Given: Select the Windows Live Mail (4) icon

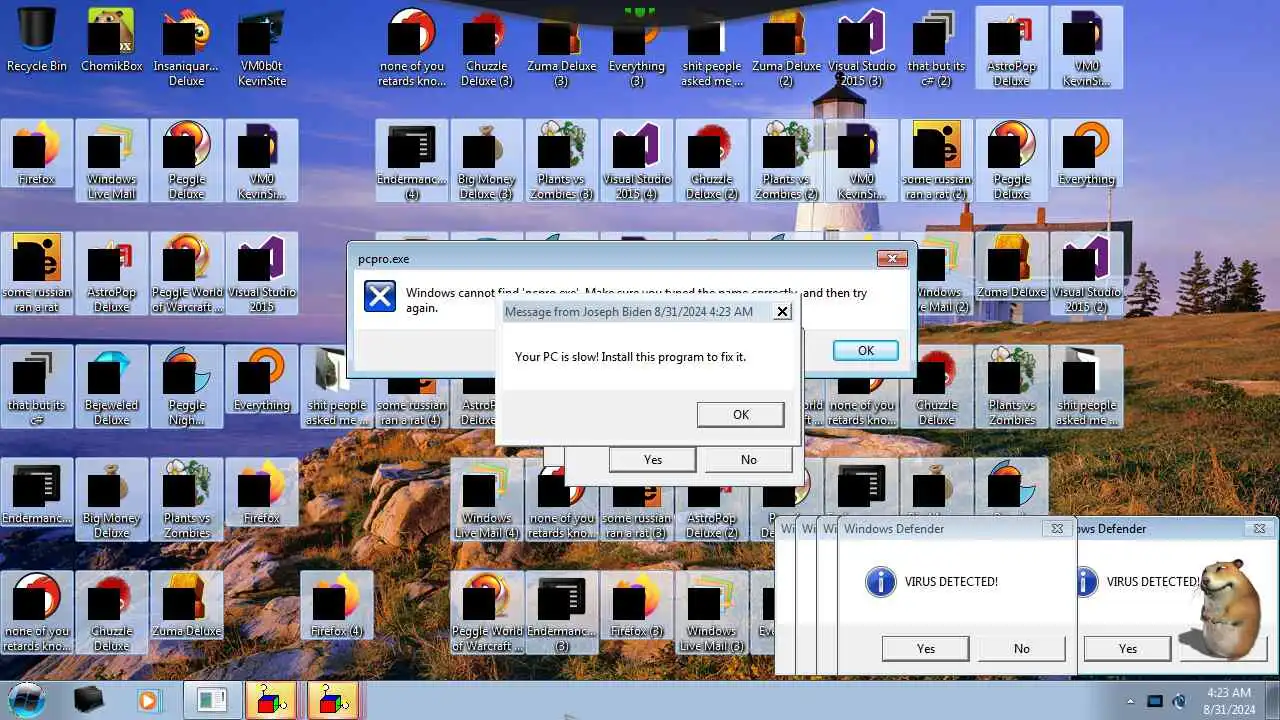Looking at the screenshot, I should point(486,499).
